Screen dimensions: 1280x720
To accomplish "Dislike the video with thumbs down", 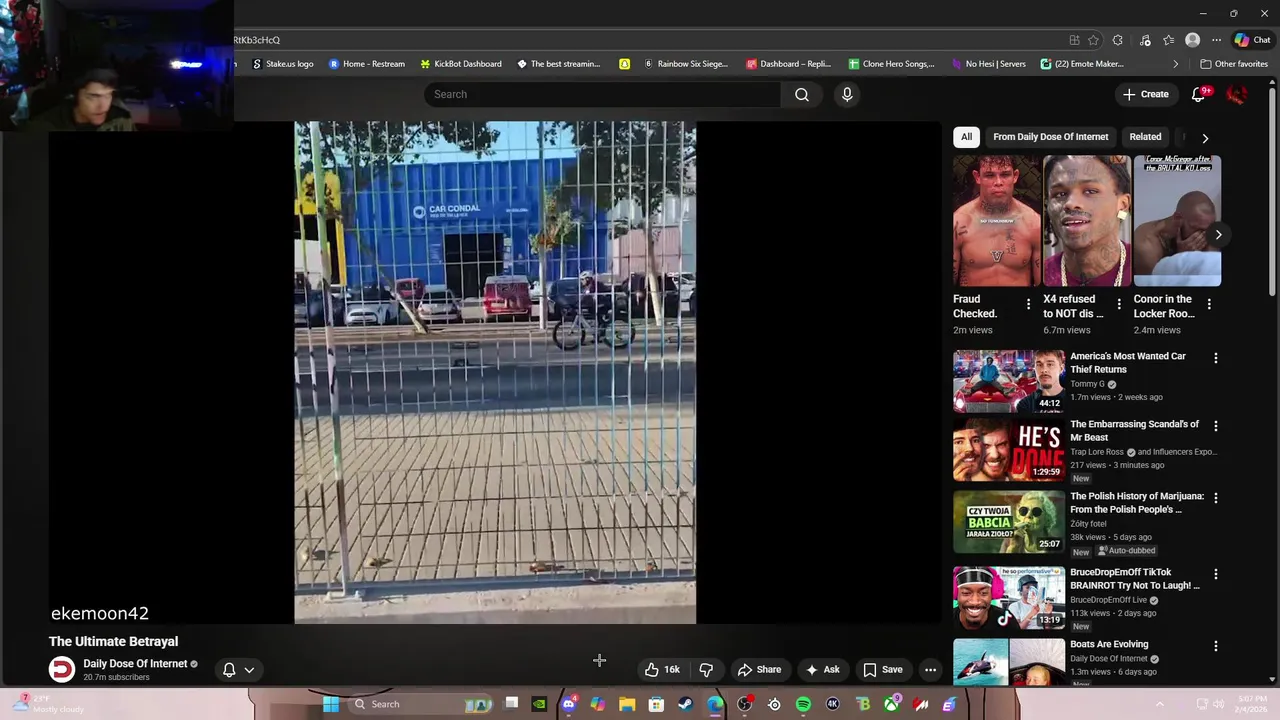I will (x=706, y=670).
